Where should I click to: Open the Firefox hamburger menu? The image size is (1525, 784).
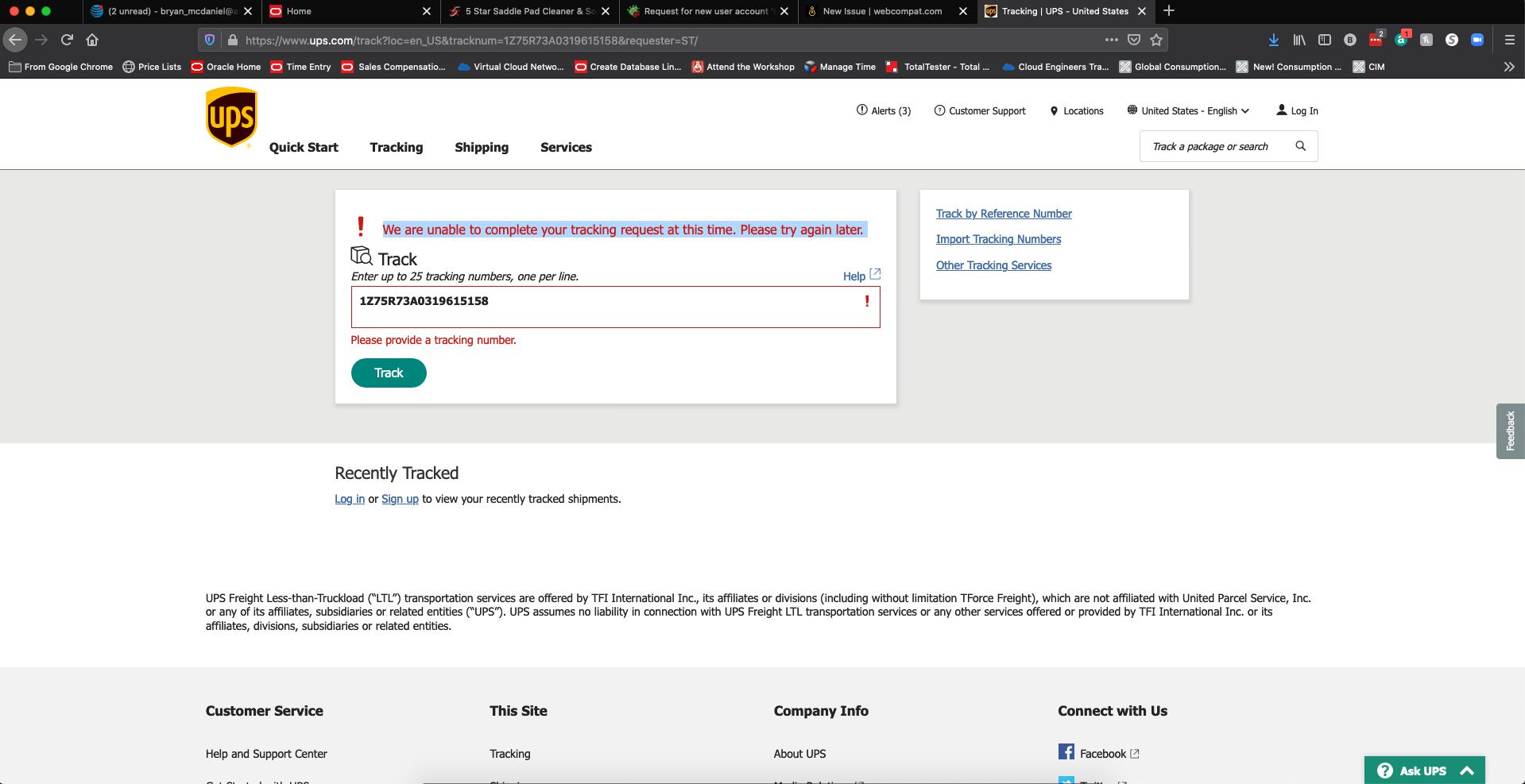1509,40
